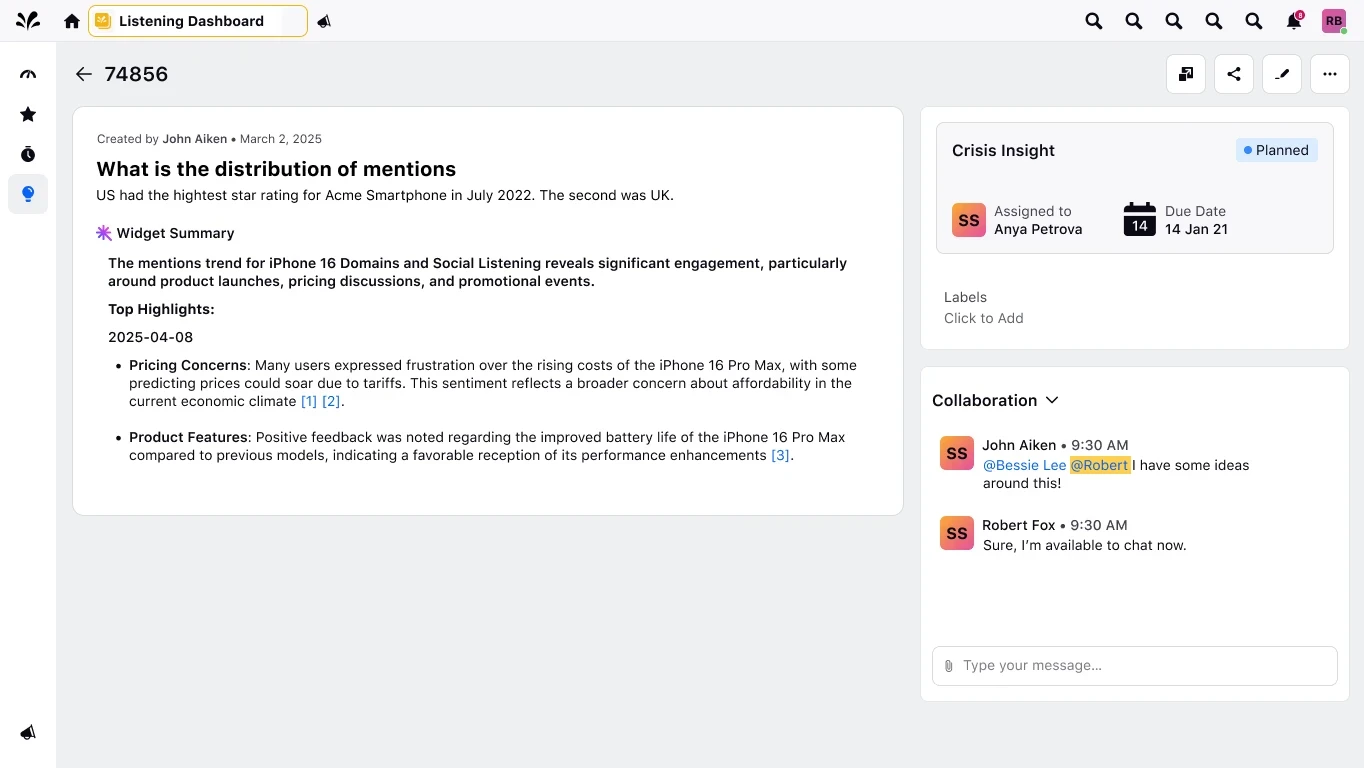Focus the 'Type your message...' input
1364x768 pixels.
pos(1134,666)
